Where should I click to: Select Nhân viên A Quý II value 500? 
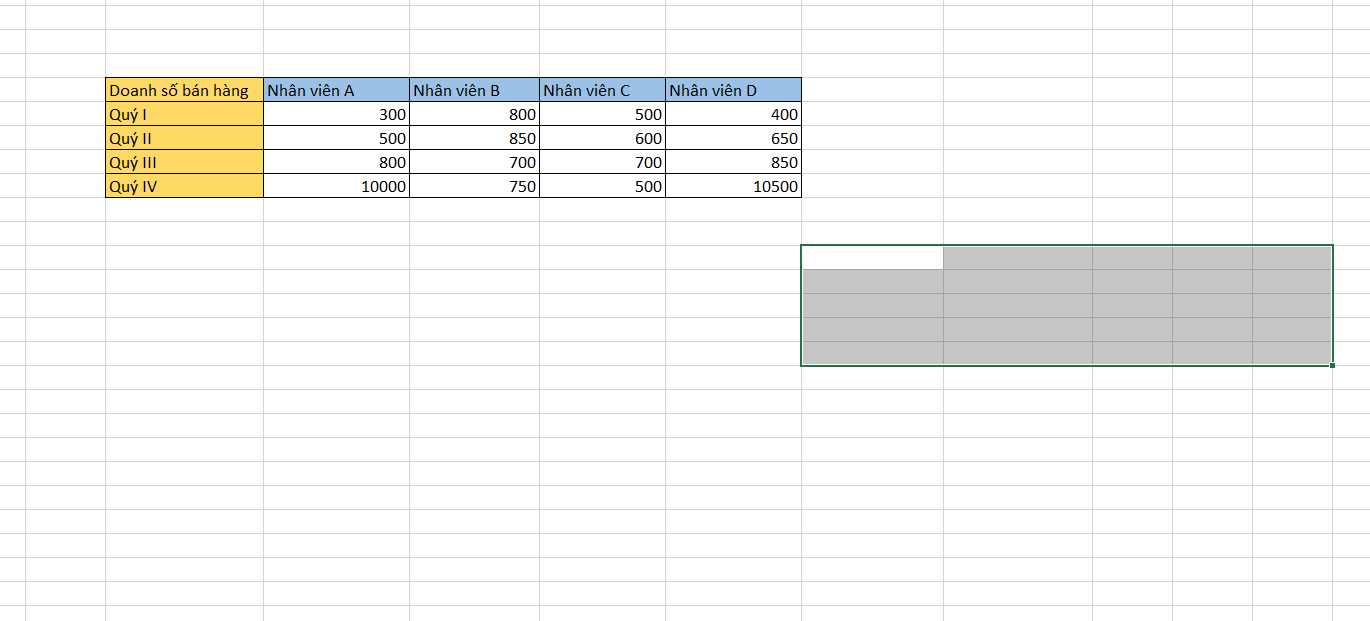(336, 138)
